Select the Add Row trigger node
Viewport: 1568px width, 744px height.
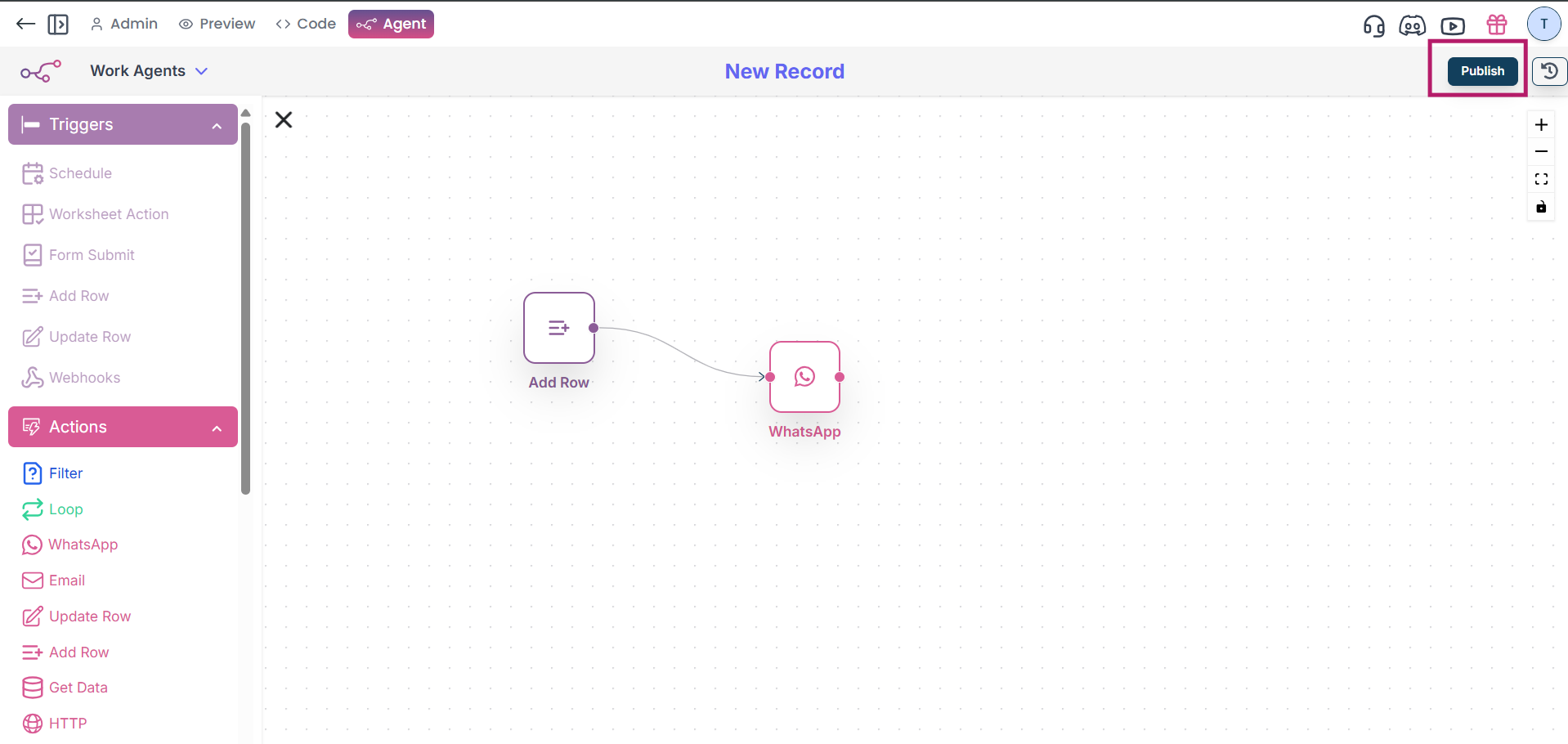559,328
